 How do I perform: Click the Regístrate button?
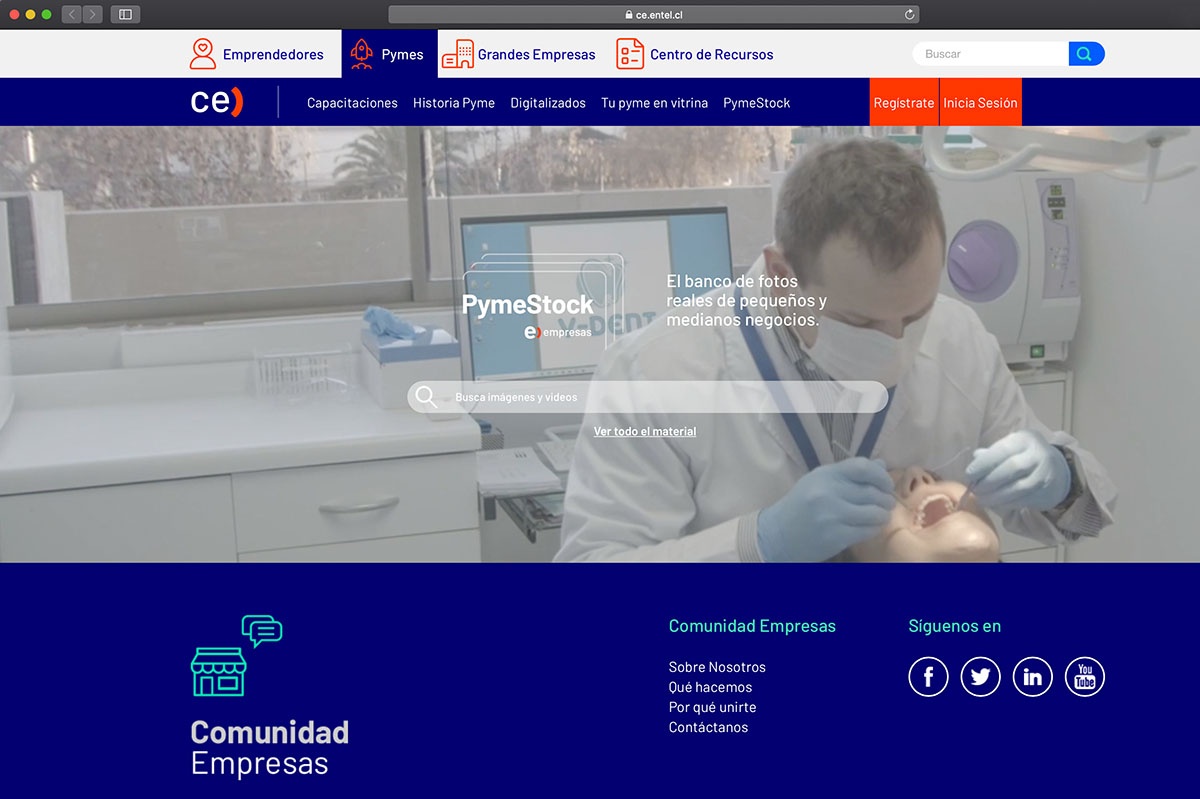[904, 102]
